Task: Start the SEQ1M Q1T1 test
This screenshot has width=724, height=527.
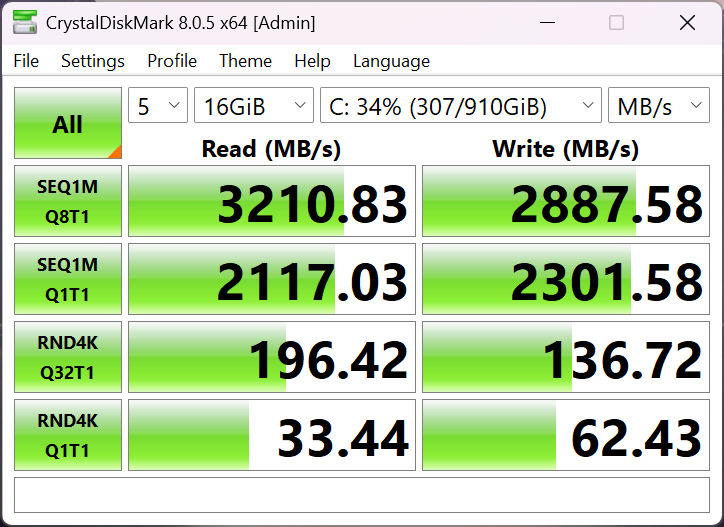Action: coord(68,279)
